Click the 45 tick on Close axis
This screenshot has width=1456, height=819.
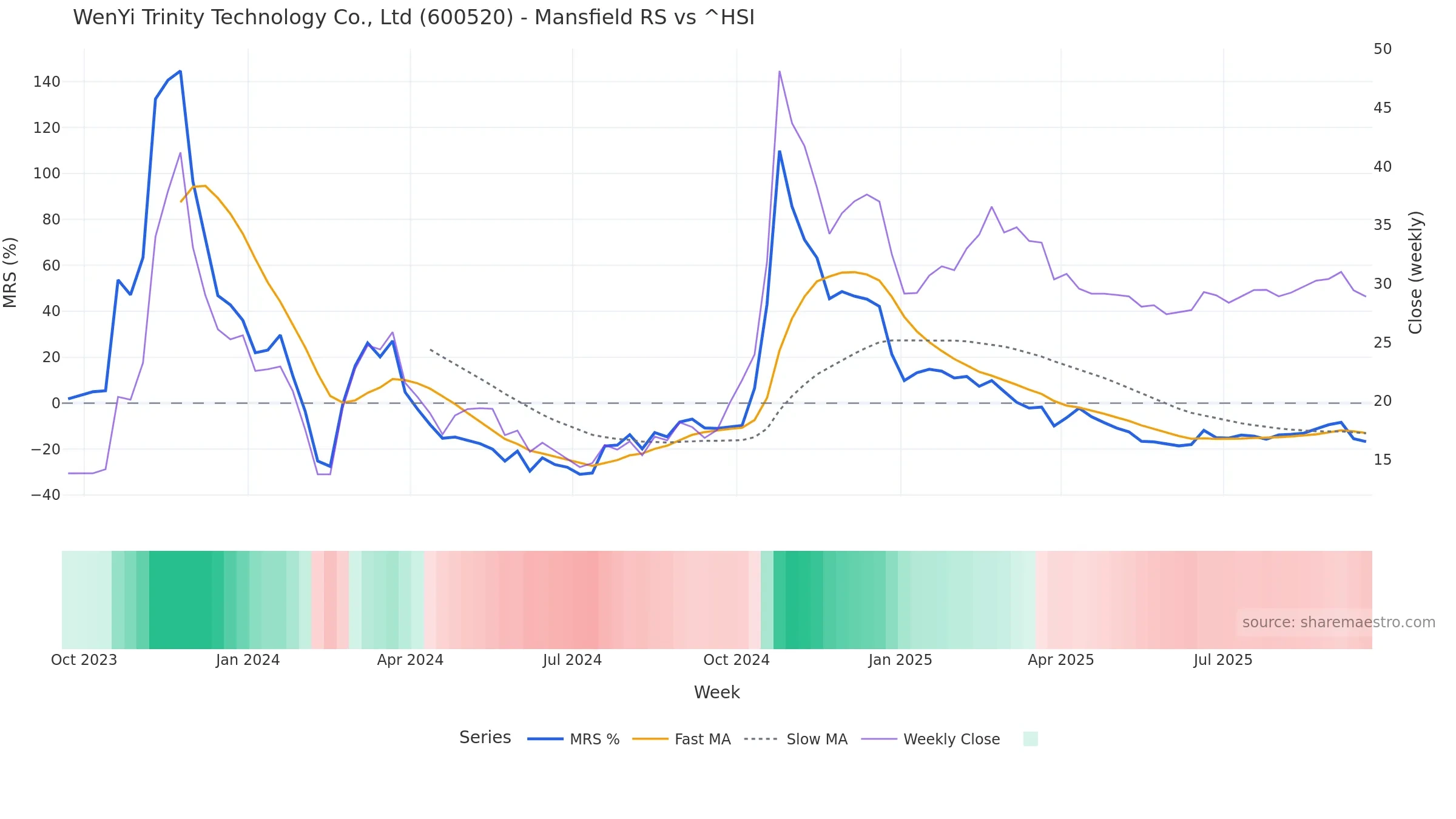pos(1383,108)
